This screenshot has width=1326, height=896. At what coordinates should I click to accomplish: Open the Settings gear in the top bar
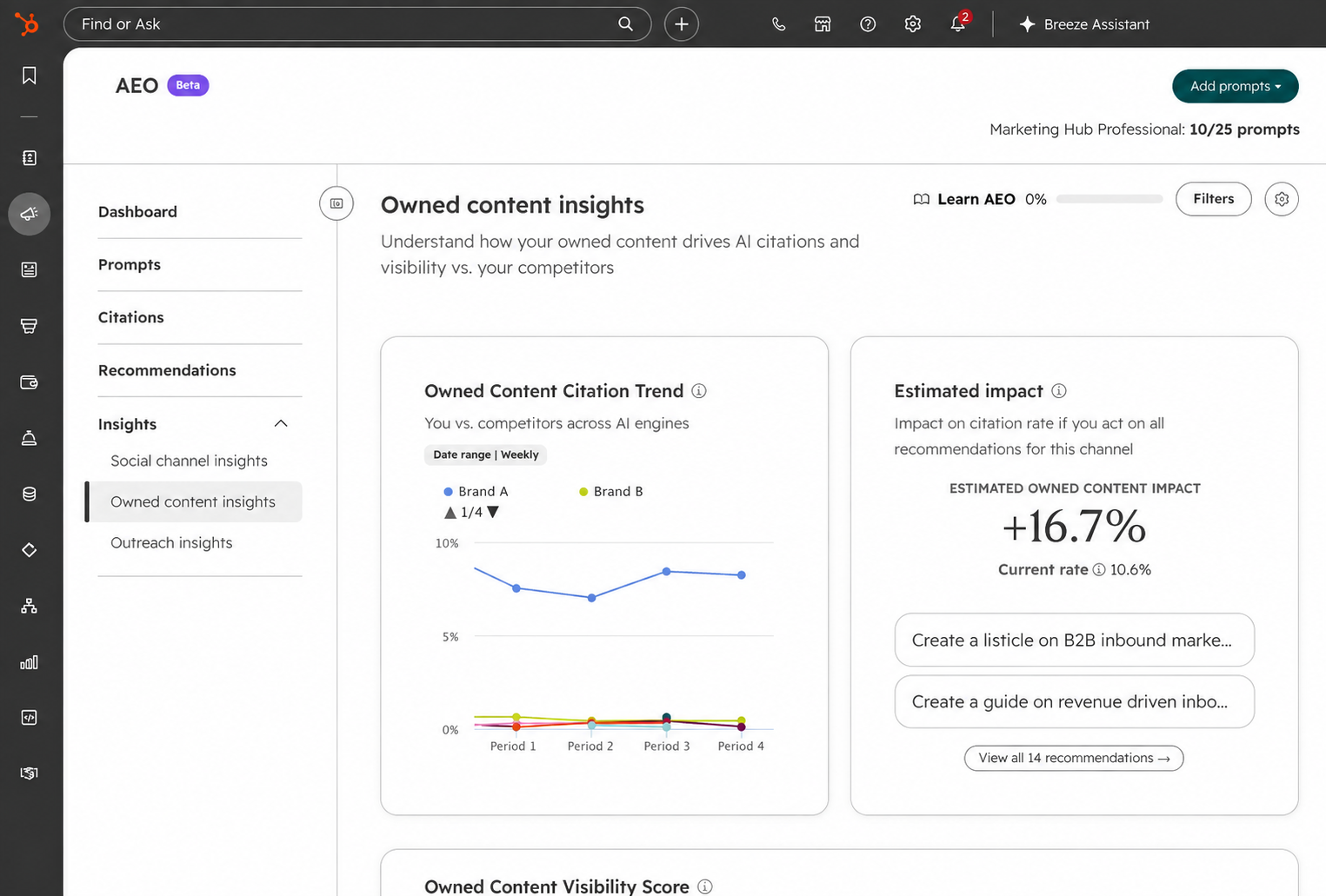913,24
